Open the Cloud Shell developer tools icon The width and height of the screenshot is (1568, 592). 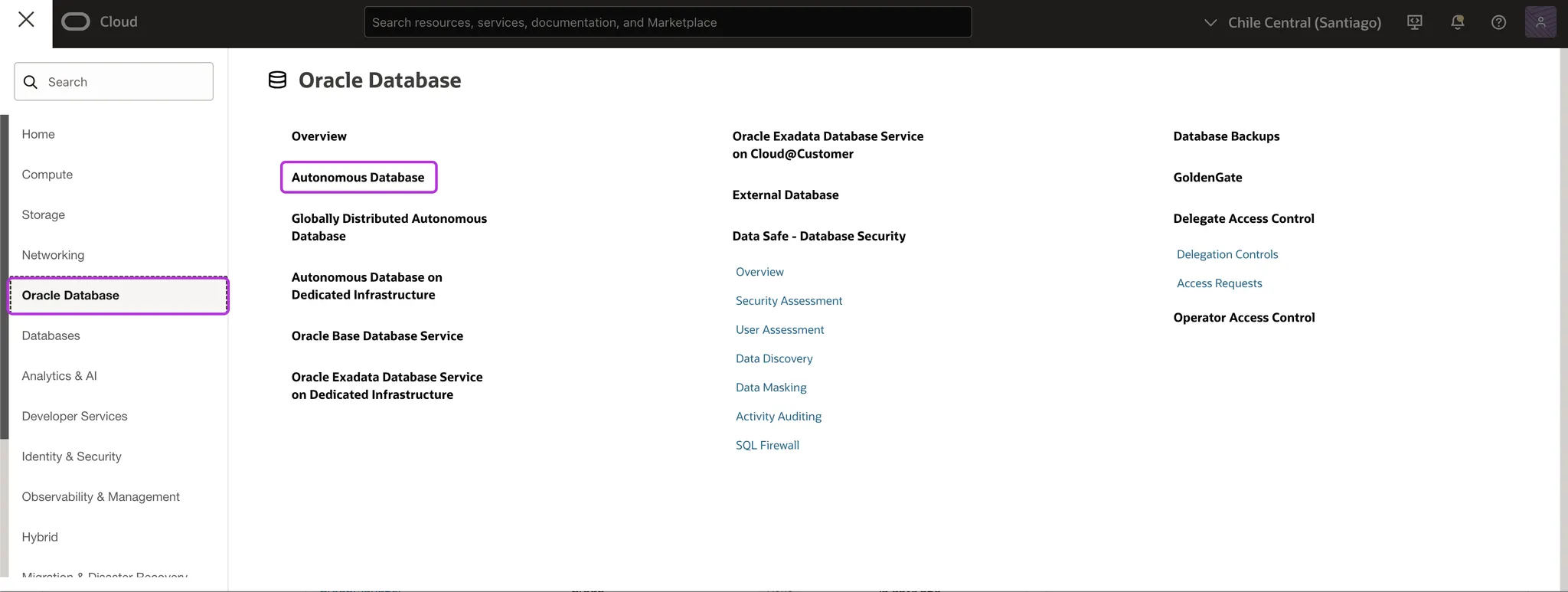[1415, 22]
